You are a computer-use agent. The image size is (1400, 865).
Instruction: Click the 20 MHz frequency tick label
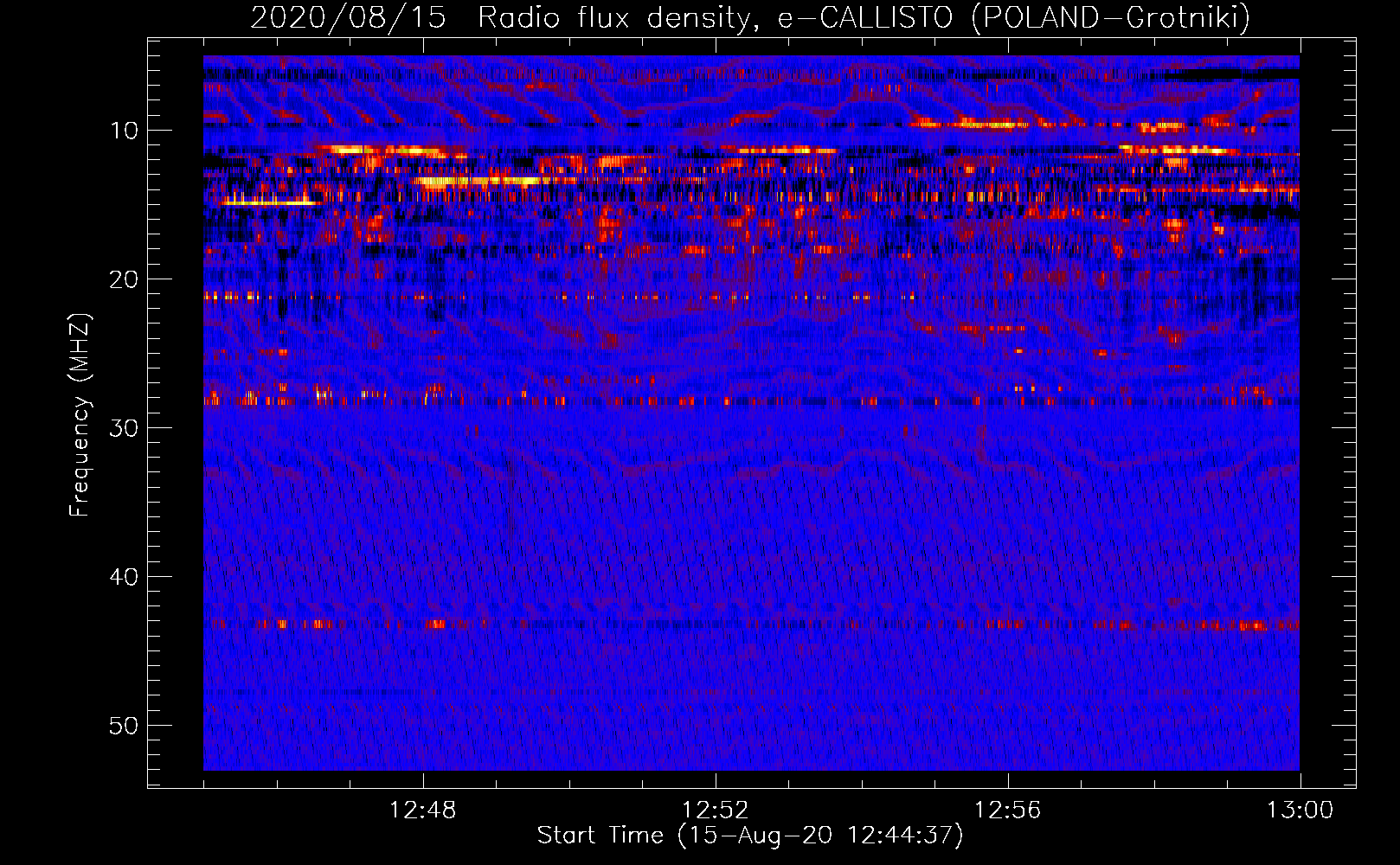click(x=125, y=279)
